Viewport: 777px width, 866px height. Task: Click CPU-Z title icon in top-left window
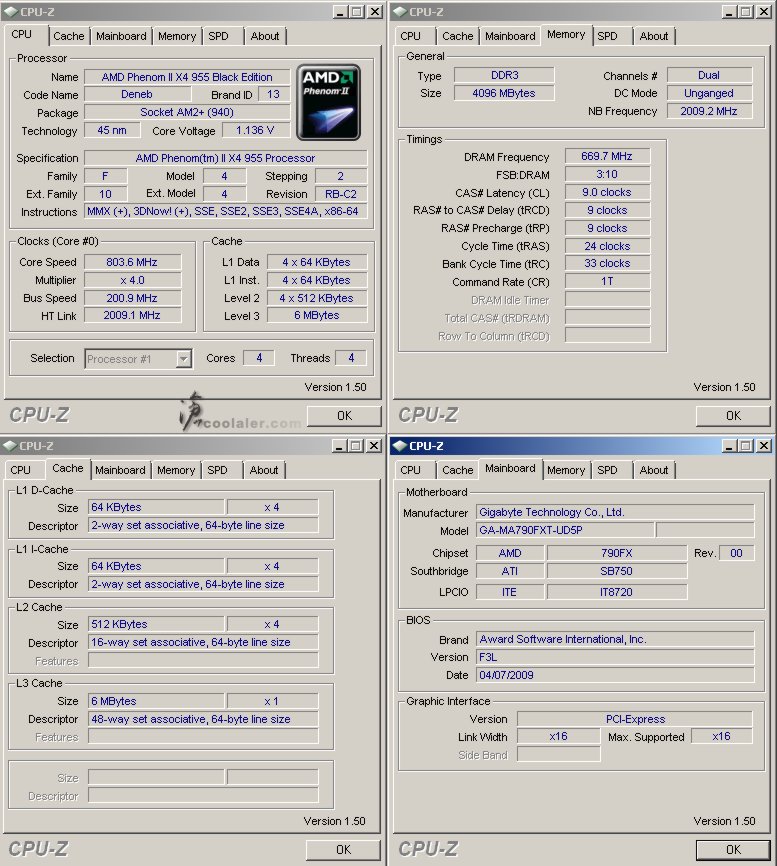pos(10,12)
